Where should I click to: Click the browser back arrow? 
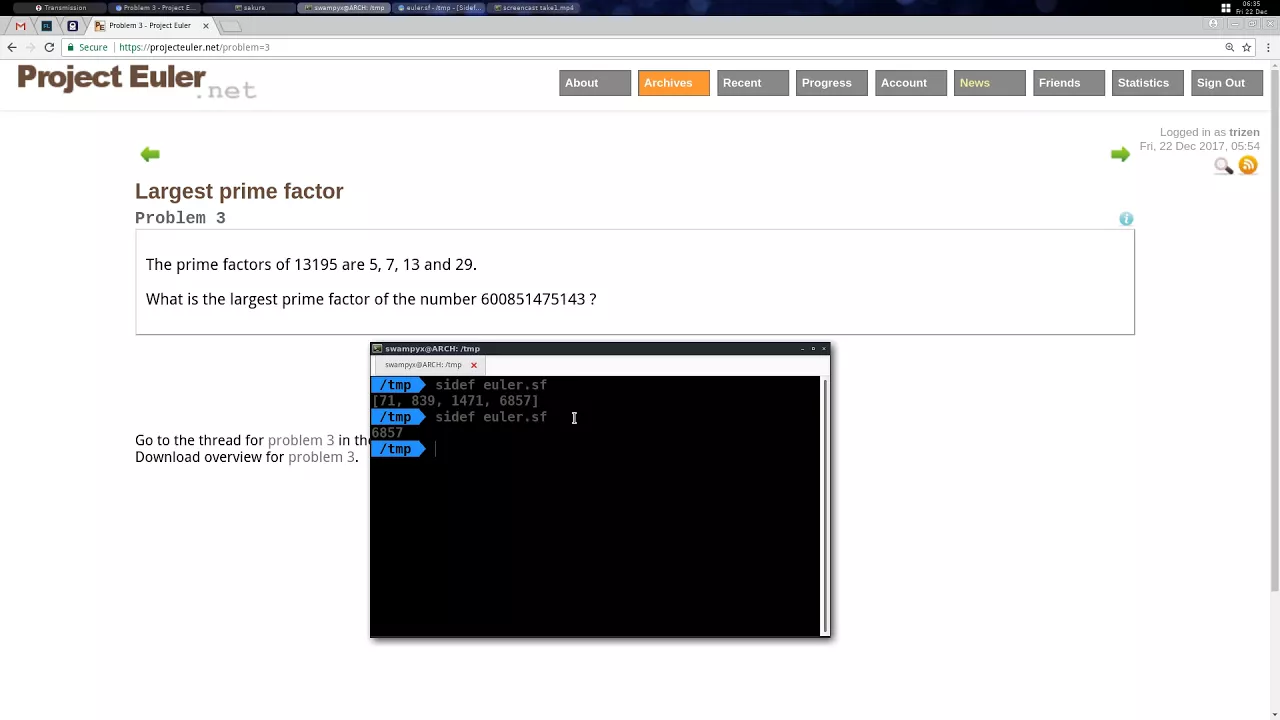[x=12, y=47]
